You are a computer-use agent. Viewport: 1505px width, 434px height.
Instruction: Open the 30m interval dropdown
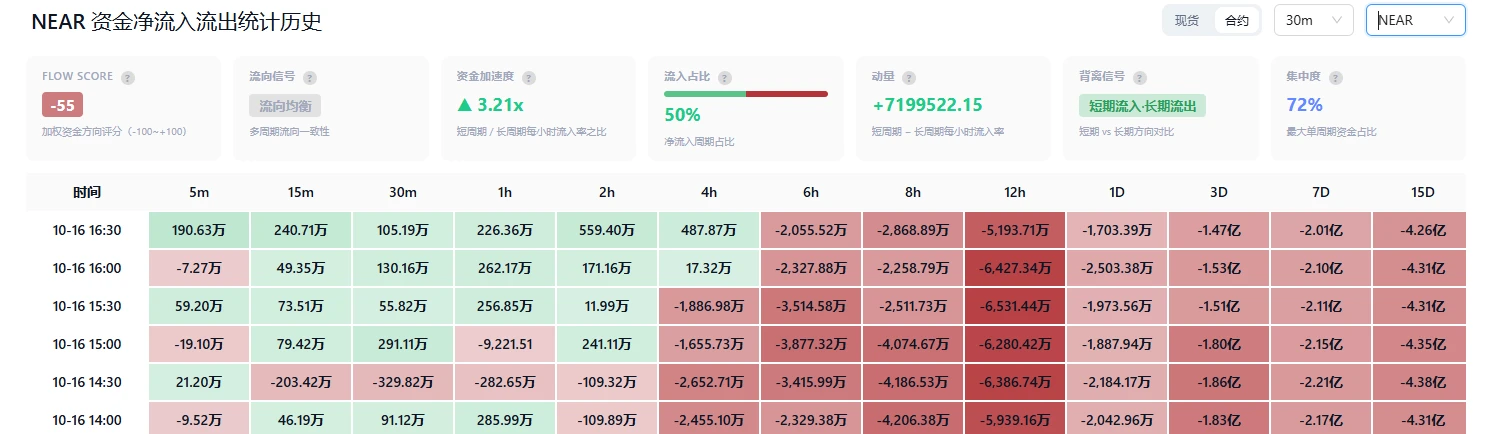coord(1313,20)
